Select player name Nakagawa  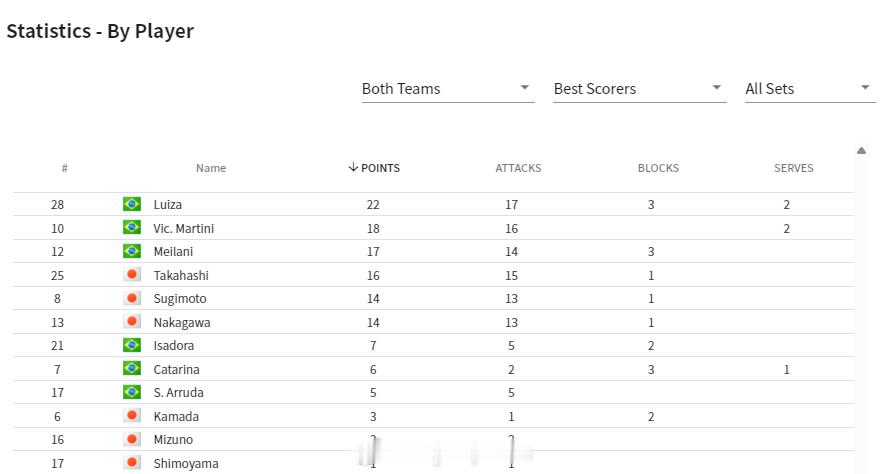(182, 322)
